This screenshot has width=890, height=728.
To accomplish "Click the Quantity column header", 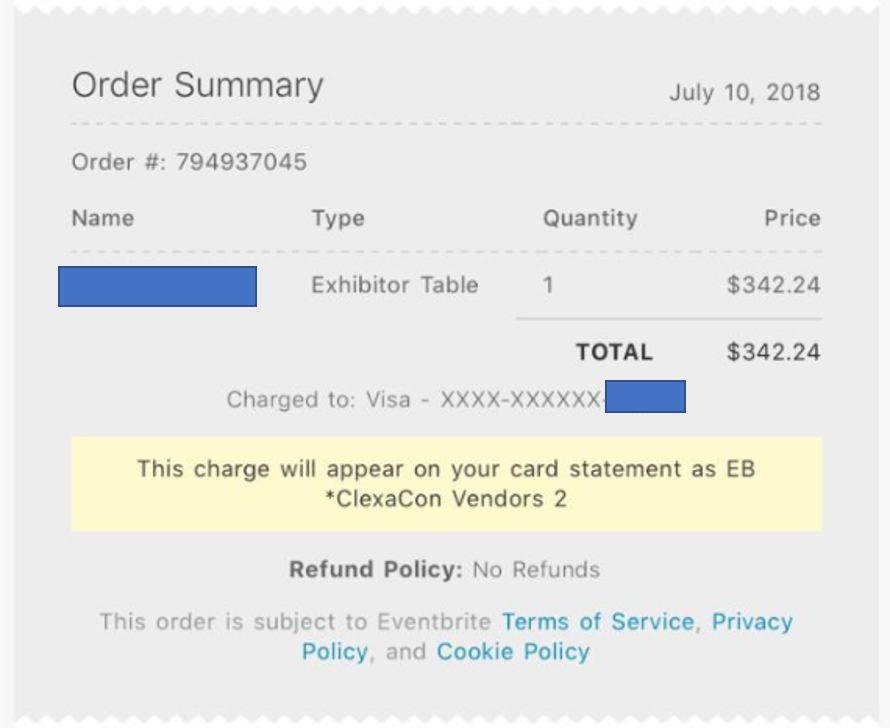I will coord(589,218).
